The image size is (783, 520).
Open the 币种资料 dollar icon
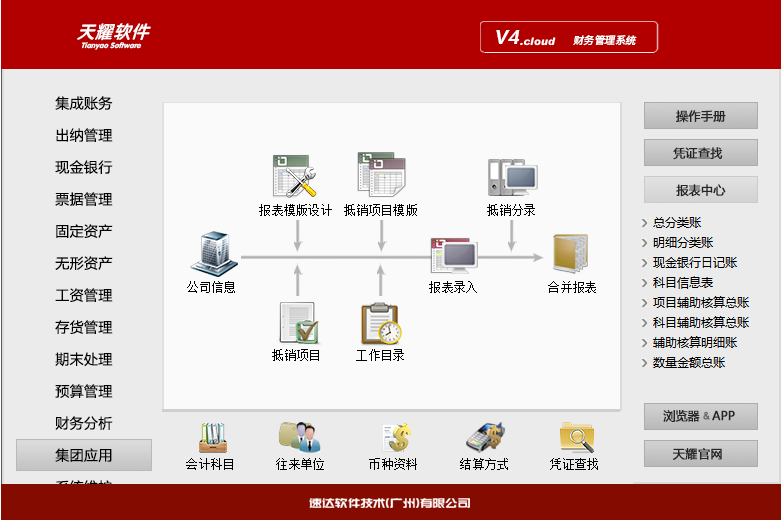[396, 438]
